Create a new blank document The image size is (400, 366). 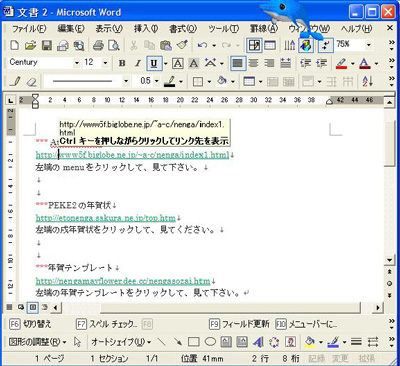click(x=15, y=45)
